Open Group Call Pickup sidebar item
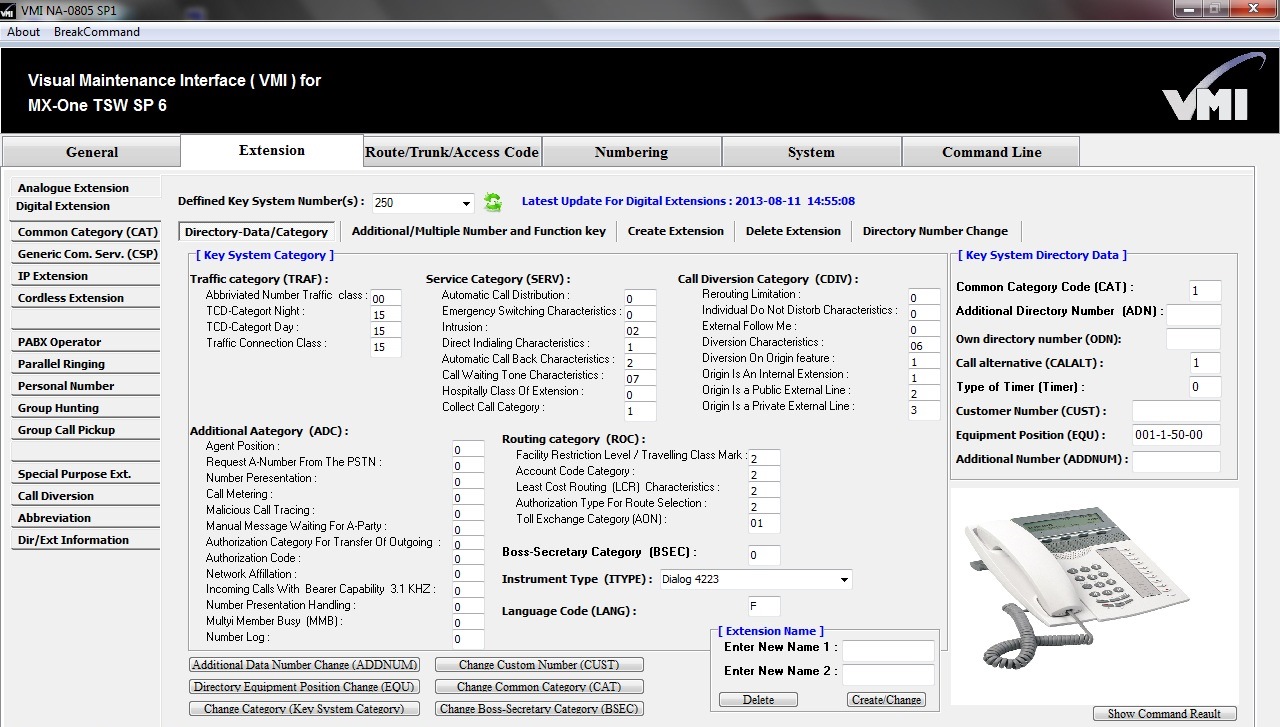 click(x=86, y=430)
